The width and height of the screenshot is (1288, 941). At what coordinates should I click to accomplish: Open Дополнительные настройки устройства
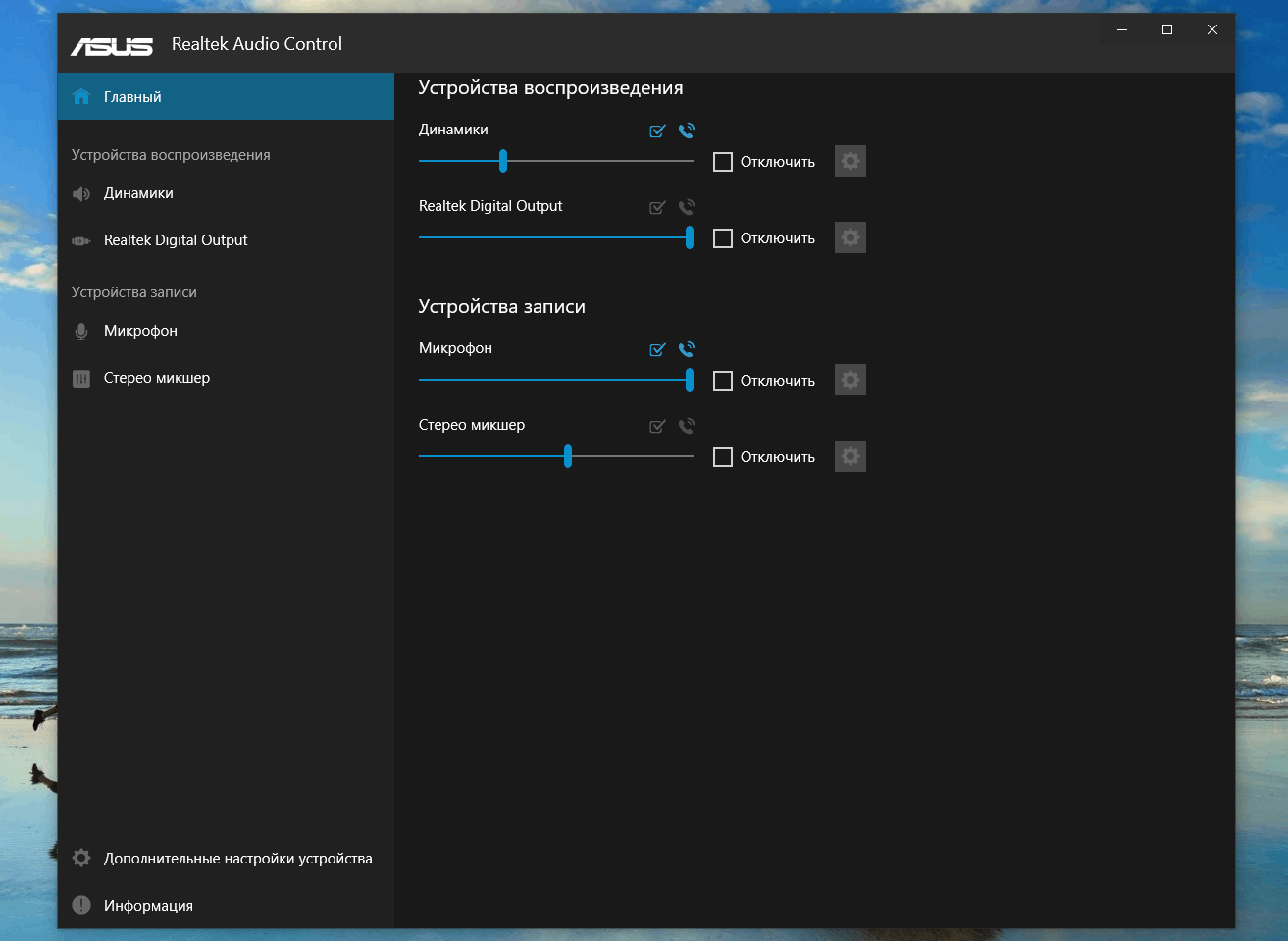pyautogui.click(x=226, y=859)
